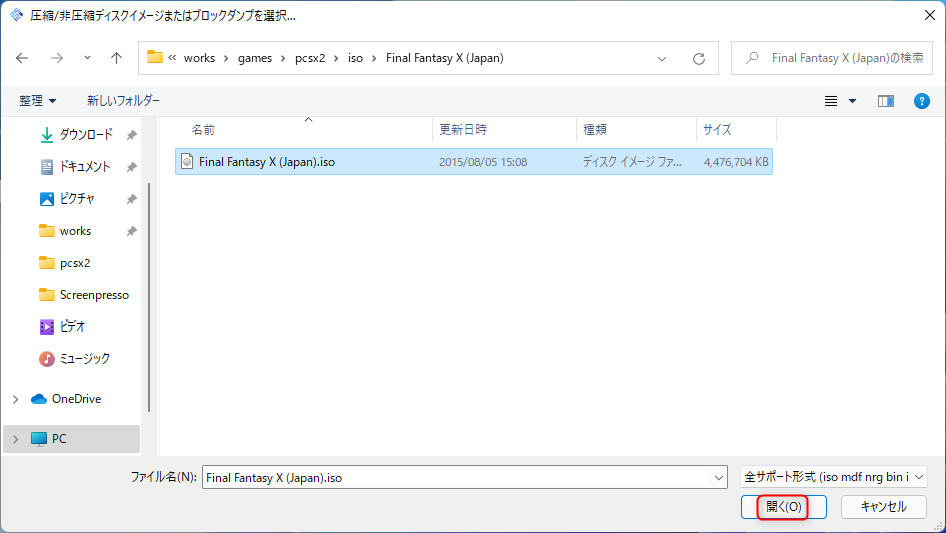Screen dimensions: 946x533
Task: Click the search magnifier icon
Action: (752, 58)
